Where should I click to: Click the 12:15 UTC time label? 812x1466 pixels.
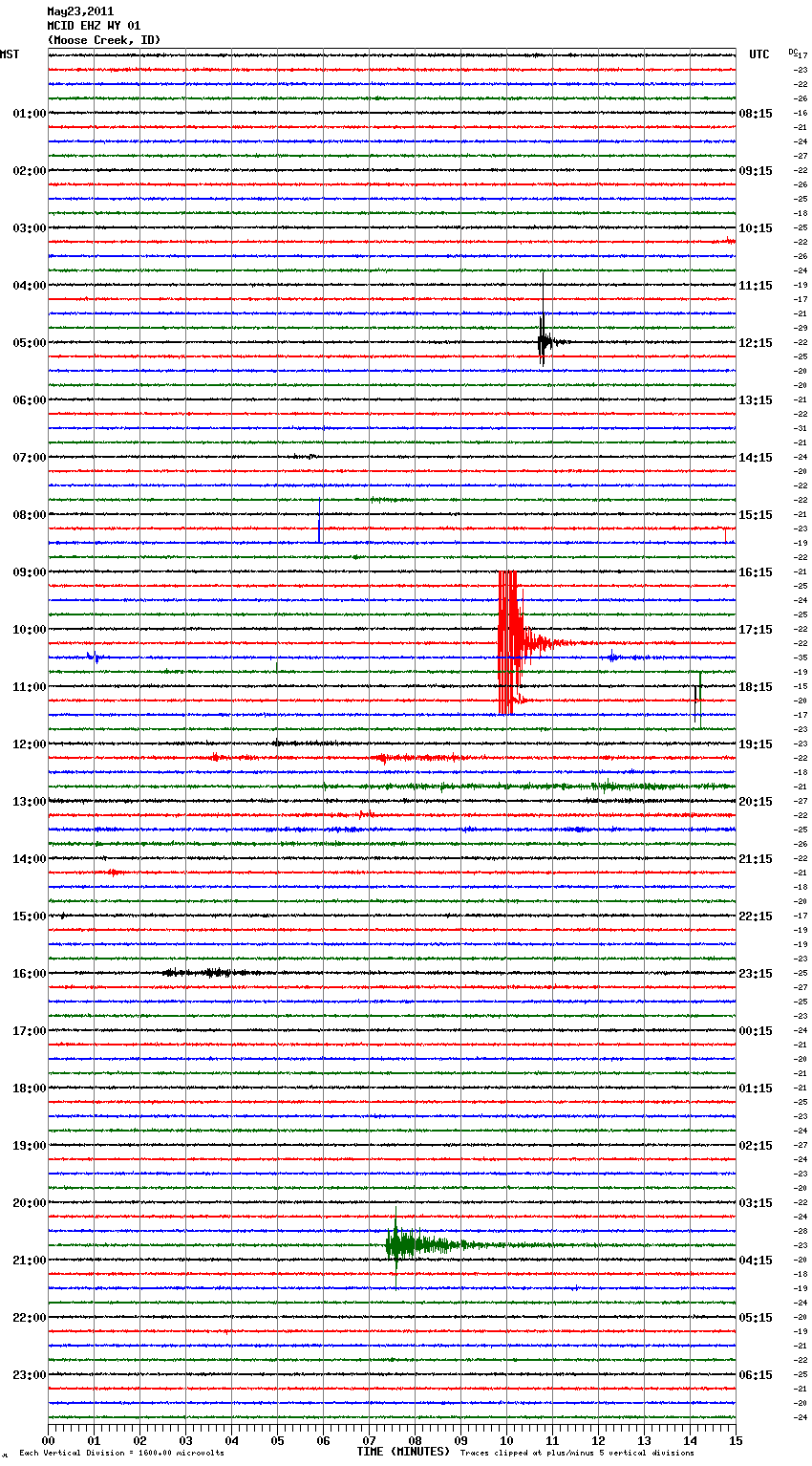(756, 343)
